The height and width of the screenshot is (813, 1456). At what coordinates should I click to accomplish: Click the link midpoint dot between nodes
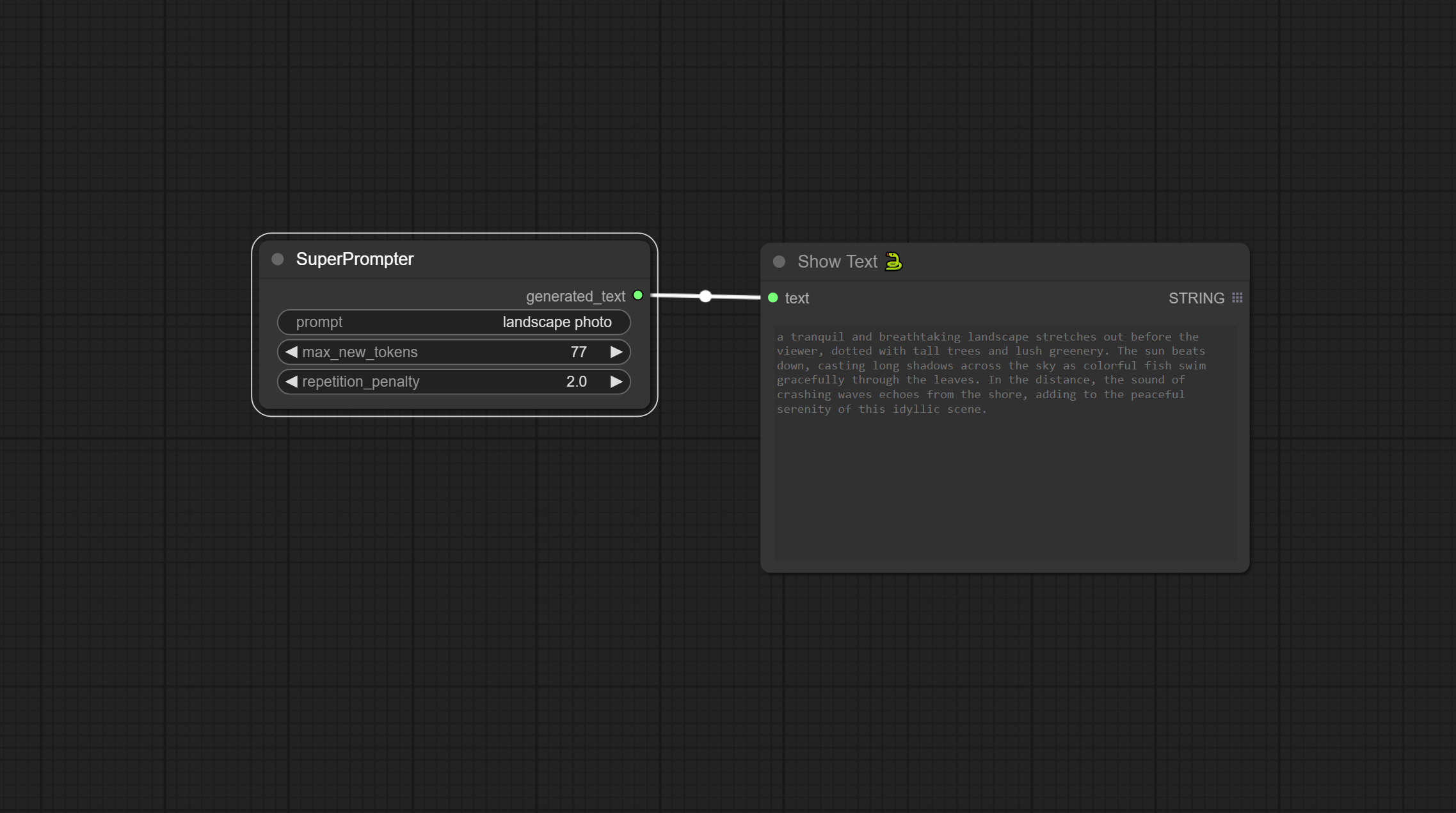click(x=705, y=296)
